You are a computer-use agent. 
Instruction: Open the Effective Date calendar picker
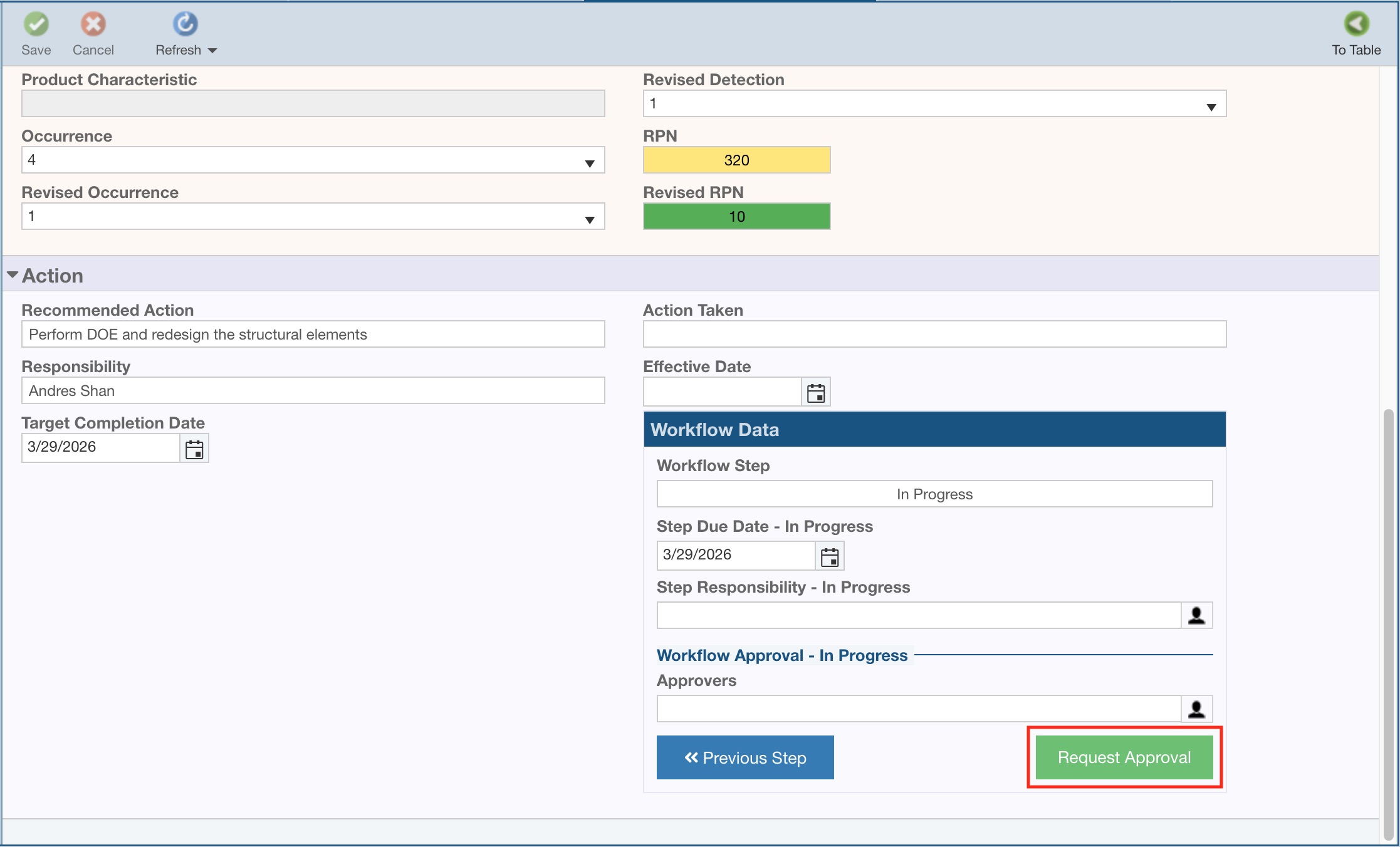[x=815, y=393]
